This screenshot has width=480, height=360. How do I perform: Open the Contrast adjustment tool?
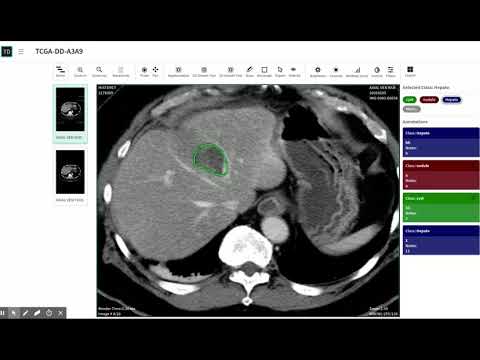[336, 72]
